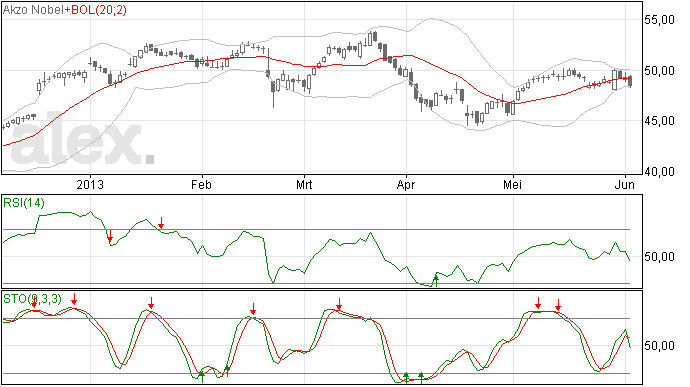Screen dimensions: 690x387
Task: Click the Mei date axis label
Action: coord(513,184)
